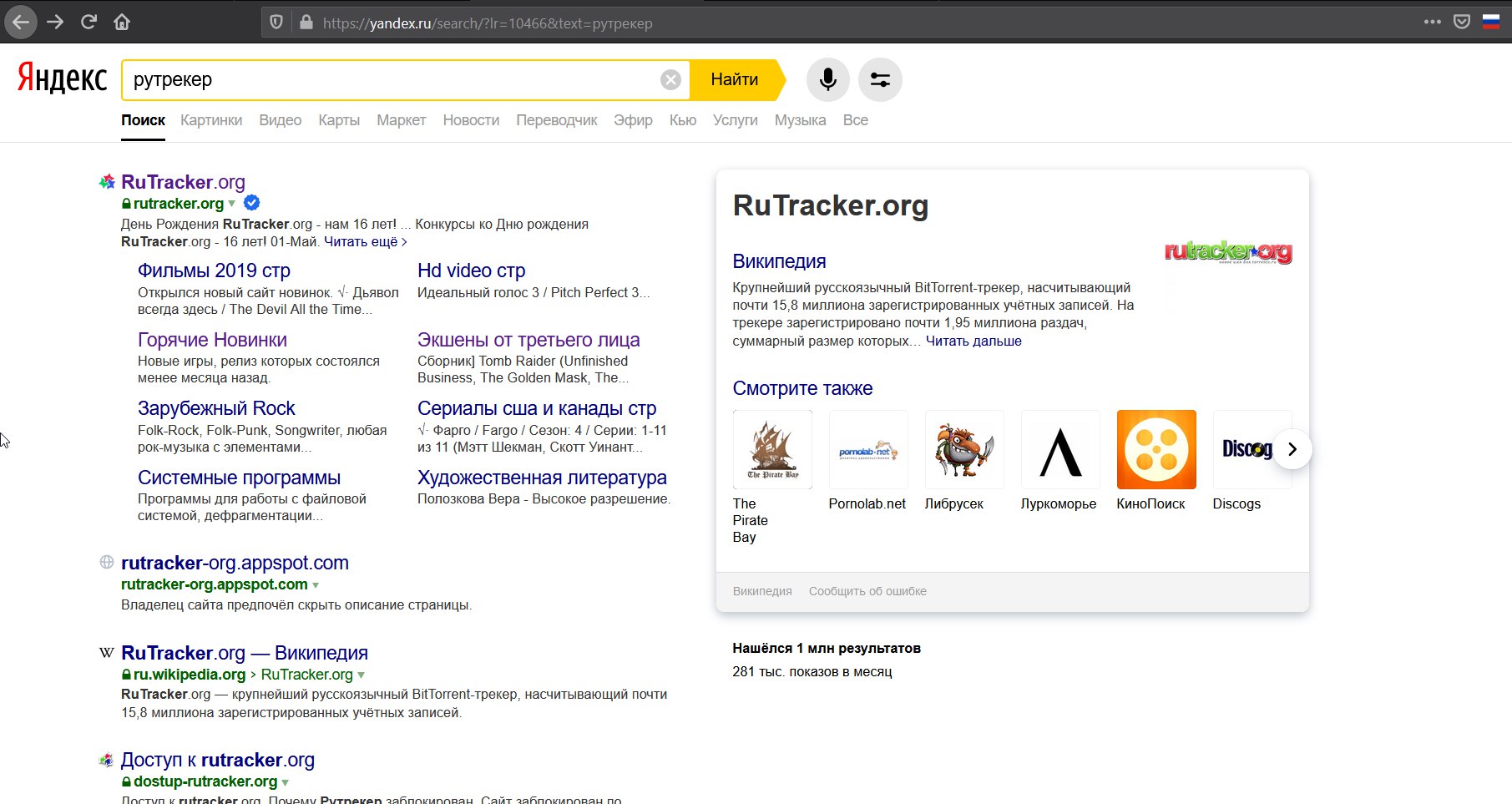The width and height of the screenshot is (1512, 804).
Task: Open Либрусек related card image
Action: 964,449
